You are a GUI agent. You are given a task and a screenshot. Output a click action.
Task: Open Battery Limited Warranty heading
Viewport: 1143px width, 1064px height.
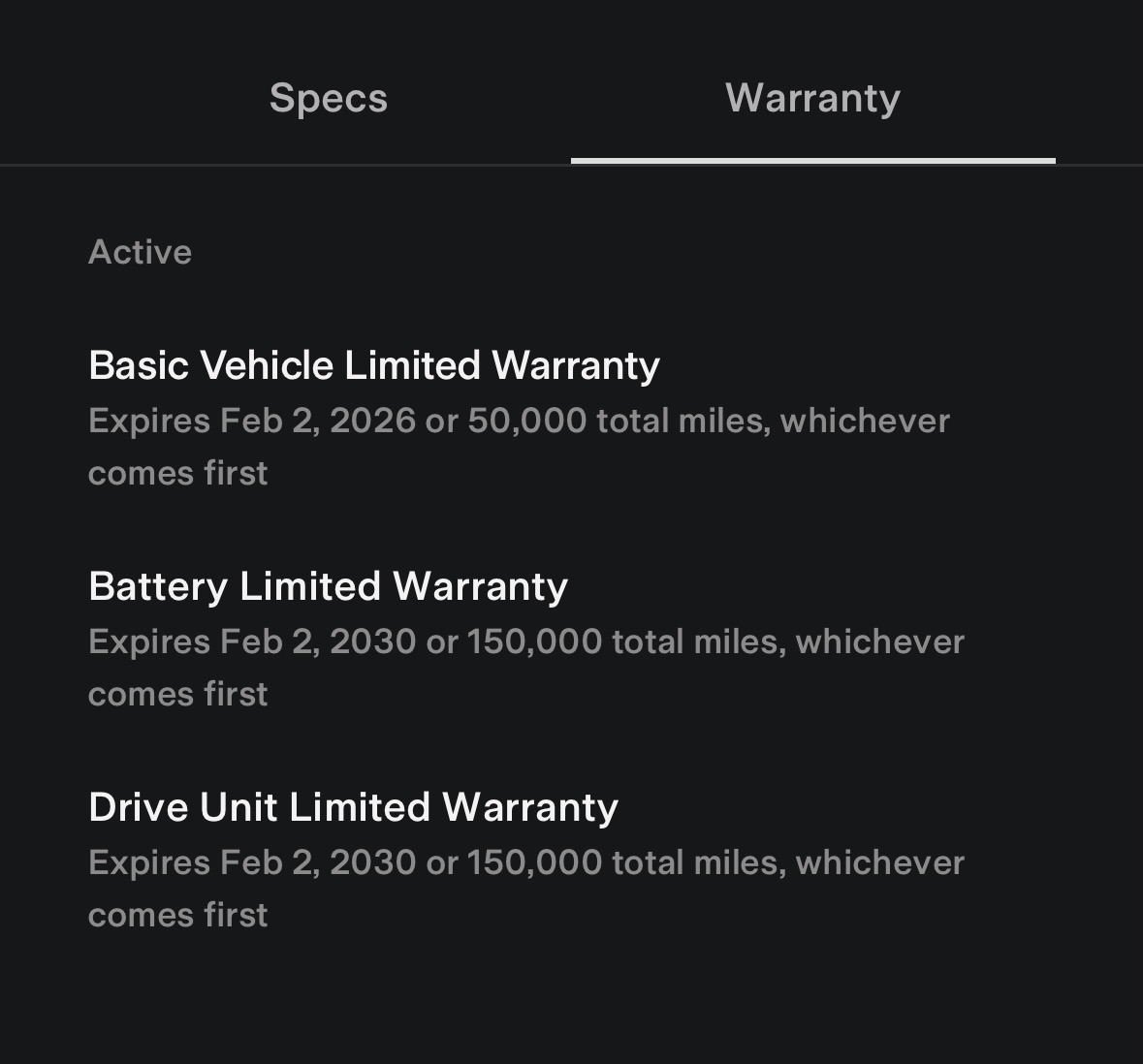click(x=328, y=586)
